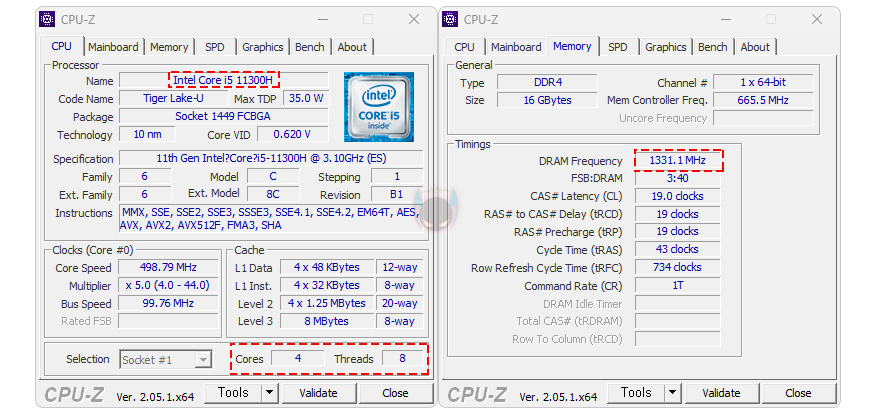The image size is (880, 413).
Task: Click the processor name Intel Core i5 11300H
Action: pyautogui.click(x=223, y=80)
